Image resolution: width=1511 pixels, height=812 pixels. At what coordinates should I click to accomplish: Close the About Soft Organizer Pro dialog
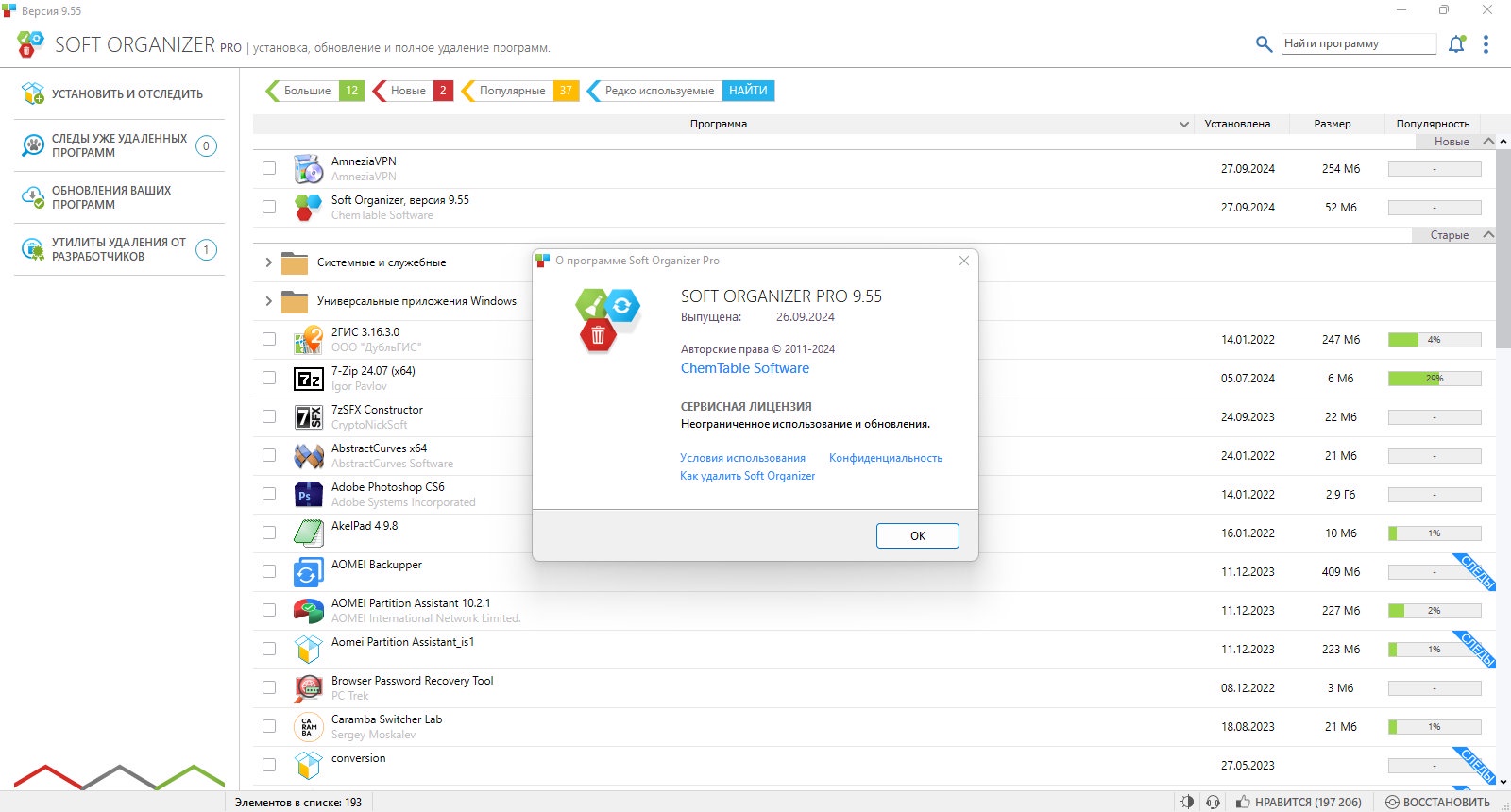(963, 261)
